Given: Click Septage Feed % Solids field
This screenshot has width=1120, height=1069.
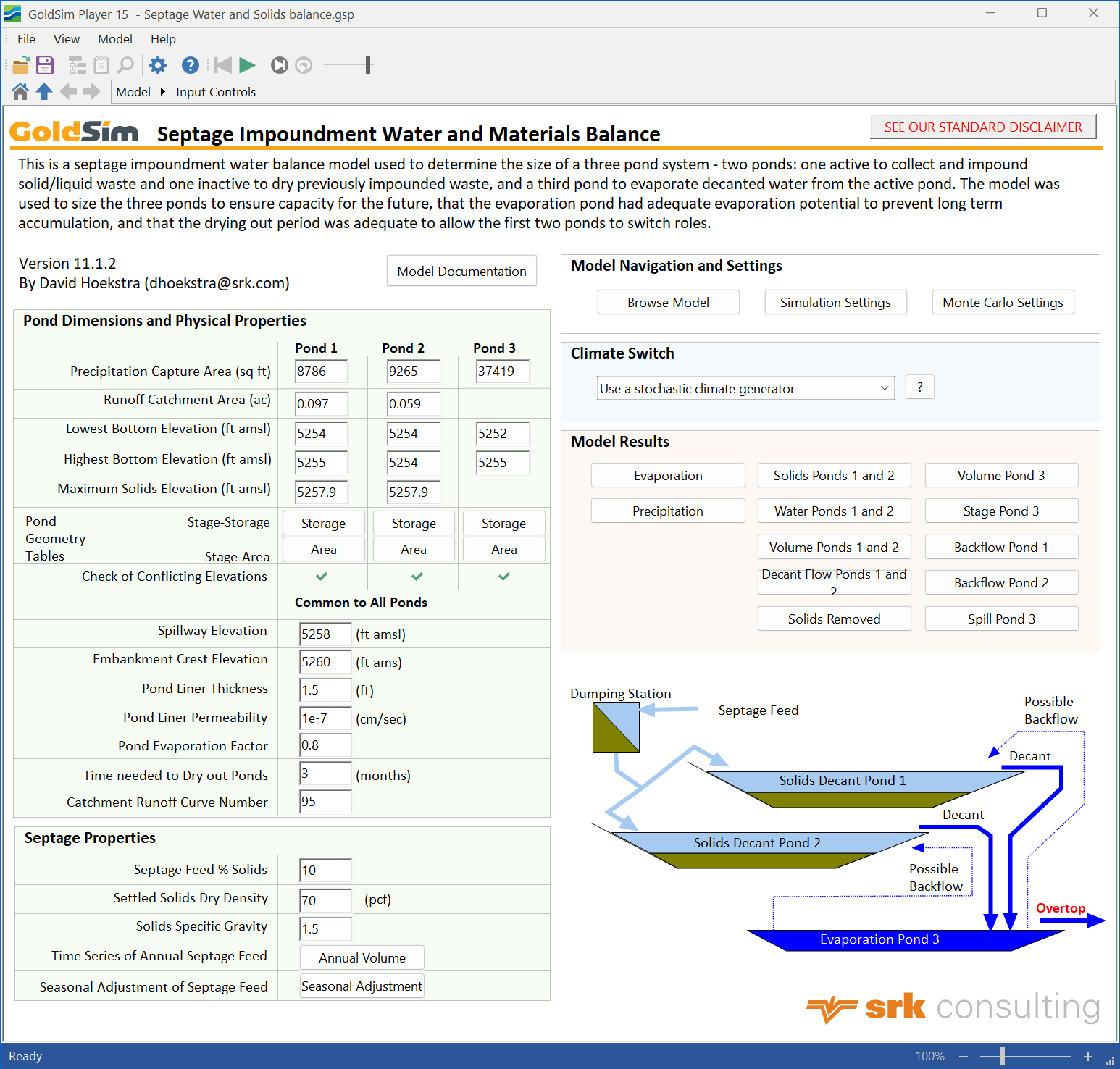Looking at the screenshot, I should tap(326, 870).
